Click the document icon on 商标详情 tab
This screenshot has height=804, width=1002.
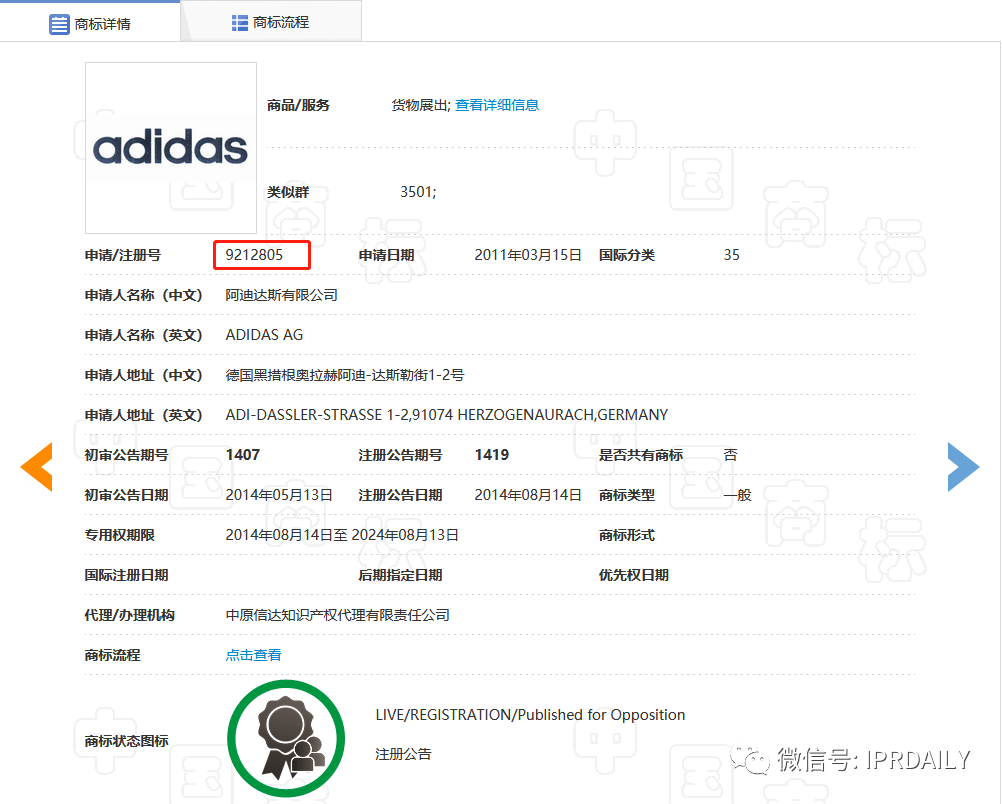point(60,21)
